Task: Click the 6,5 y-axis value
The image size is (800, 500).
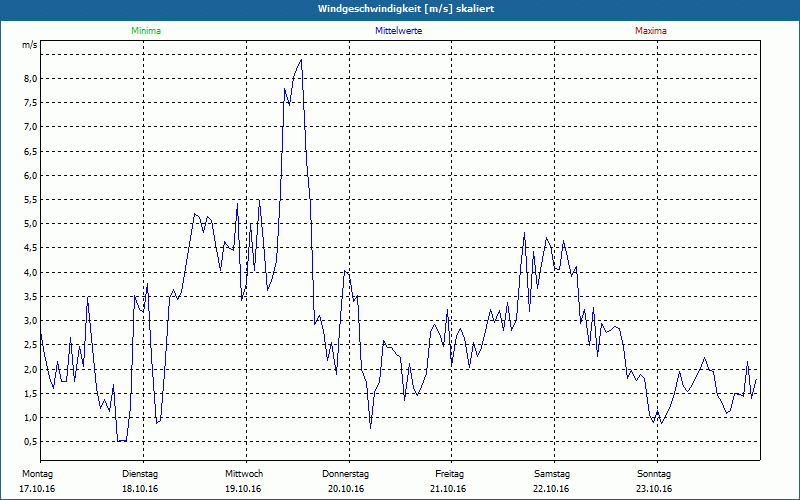Action: [x=30, y=152]
